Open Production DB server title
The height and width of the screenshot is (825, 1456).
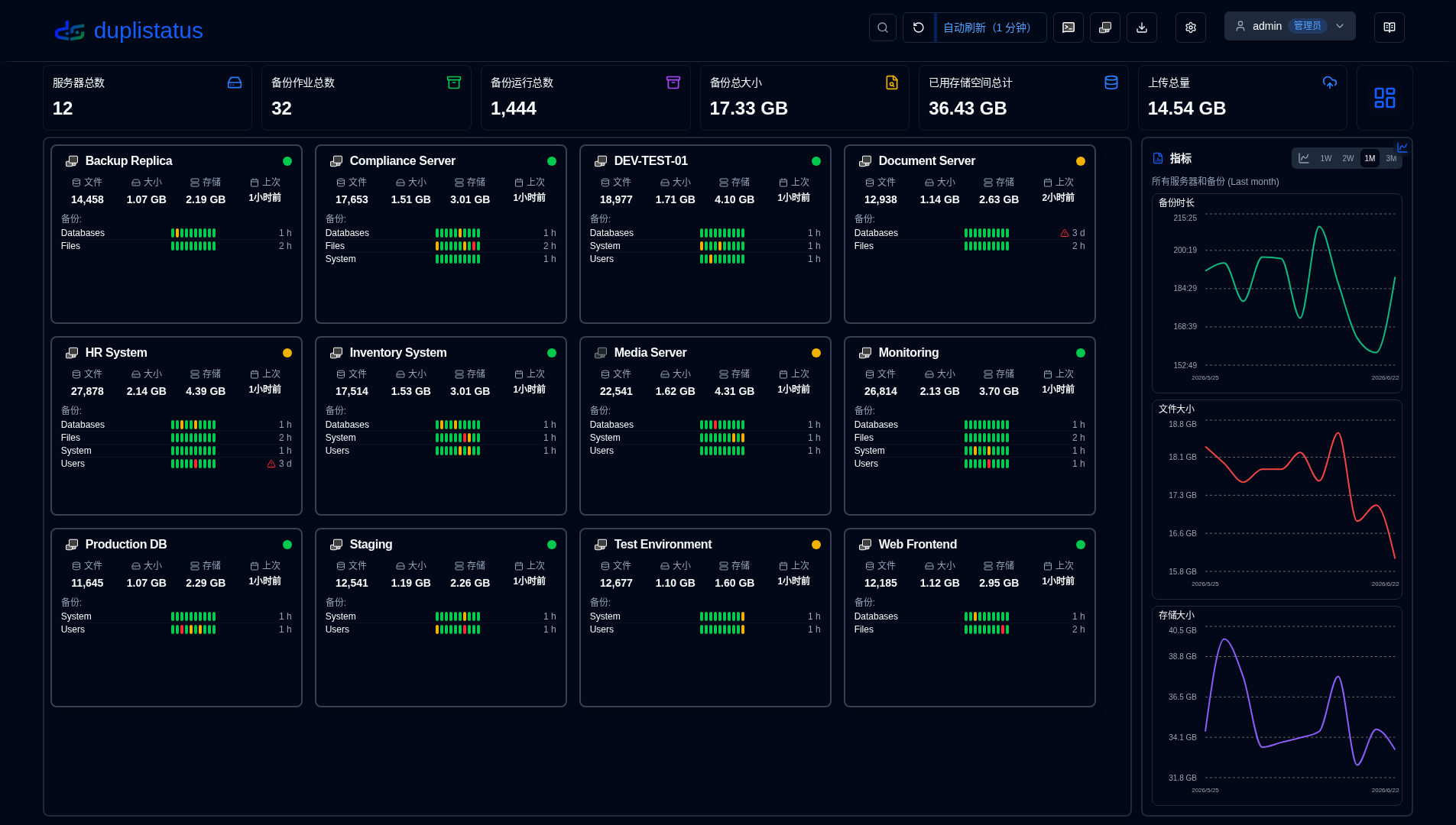point(125,545)
